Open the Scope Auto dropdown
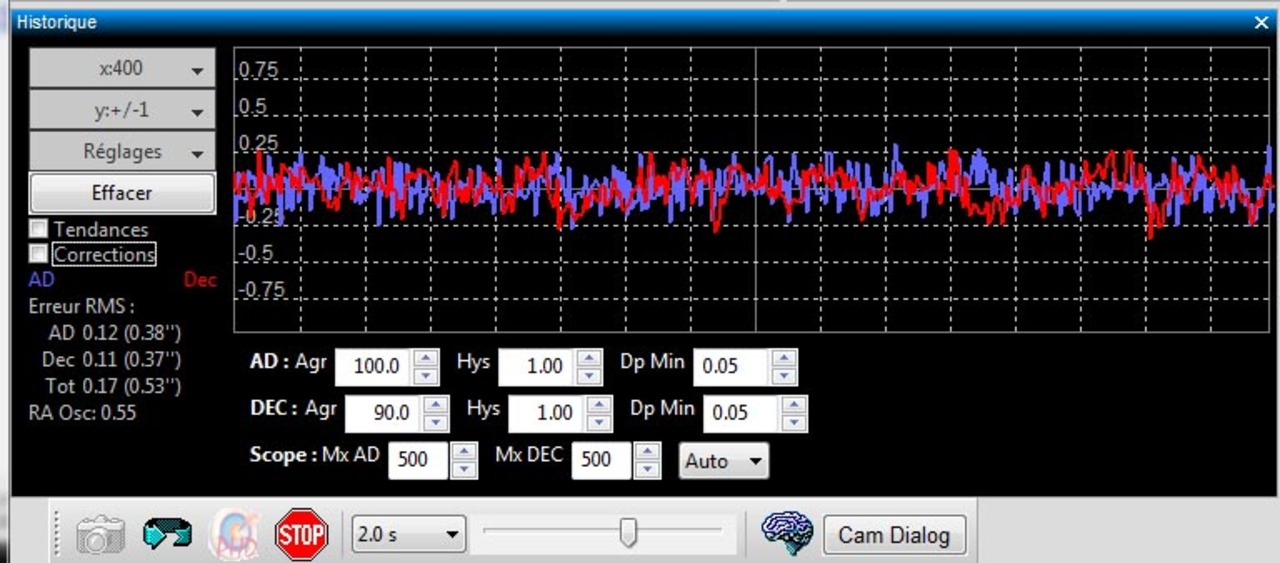The image size is (1280, 563). (724, 461)
